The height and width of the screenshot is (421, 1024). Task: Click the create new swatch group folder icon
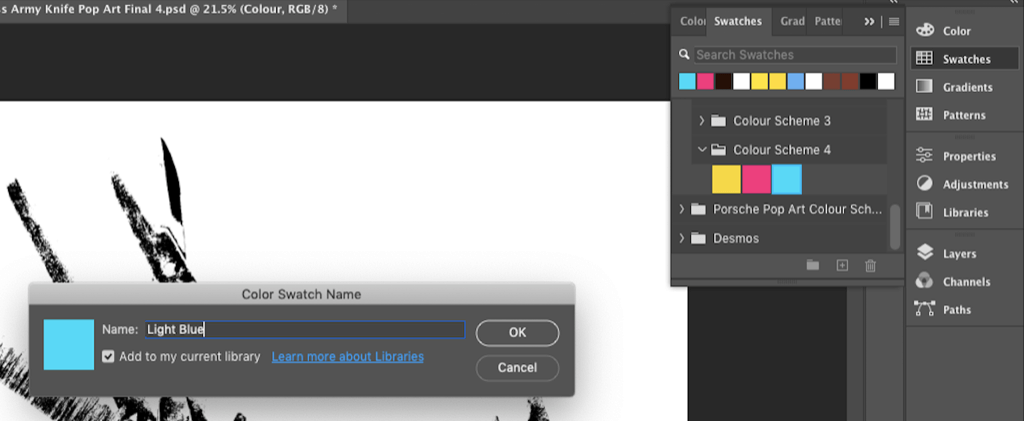tap(813, 265)
